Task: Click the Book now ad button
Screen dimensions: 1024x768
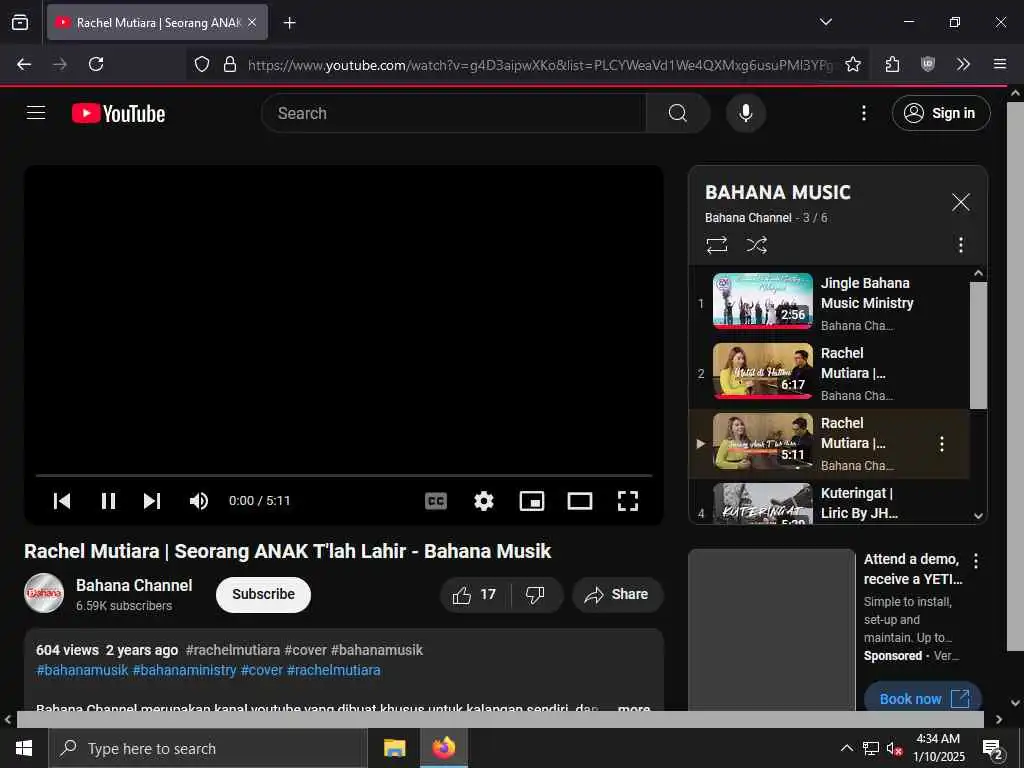Action: [923, 697]
